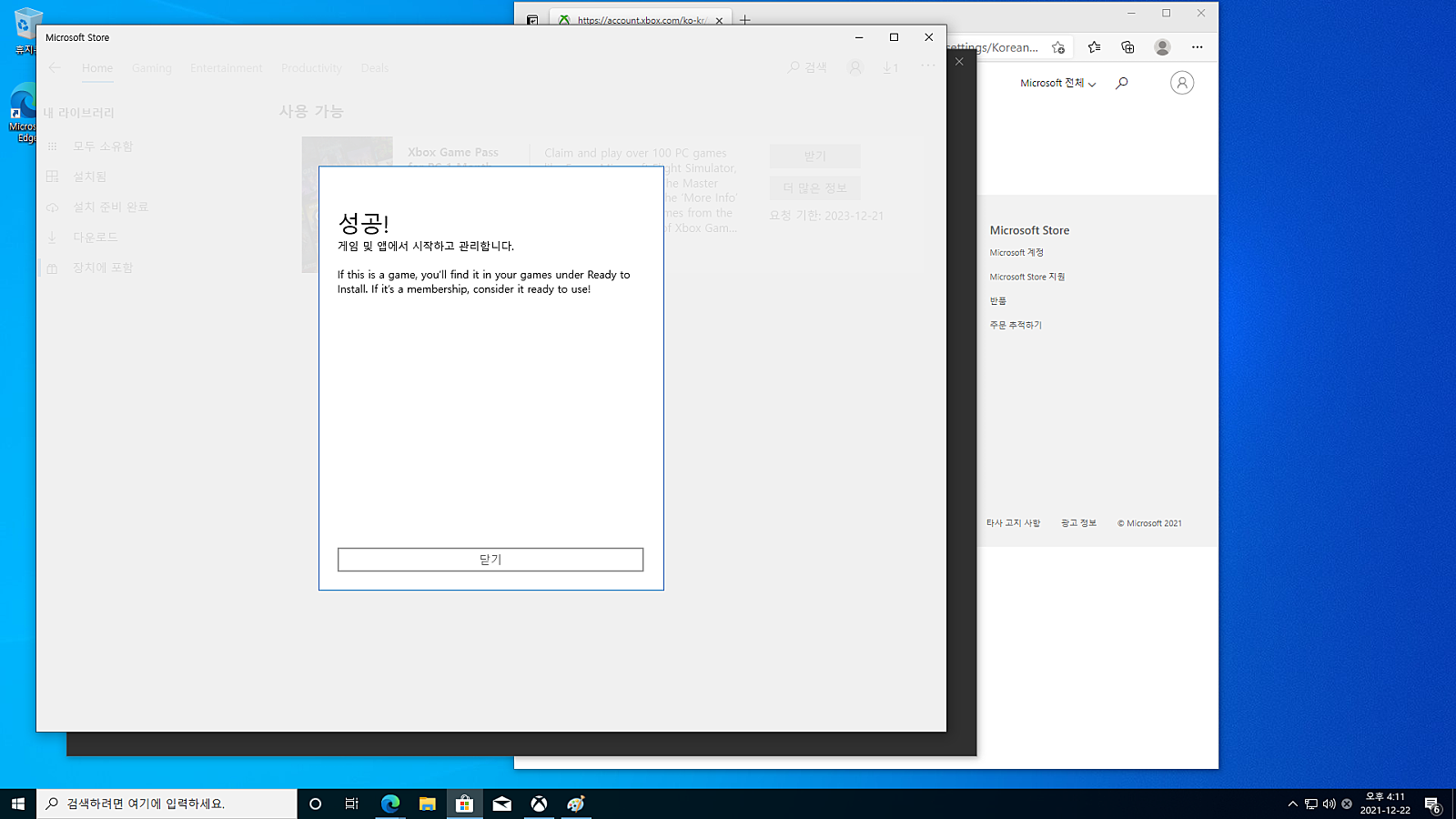Open Recycle Bin desktop icon
This screenshot has width=1456, height=819.
[x=28, y=32]
